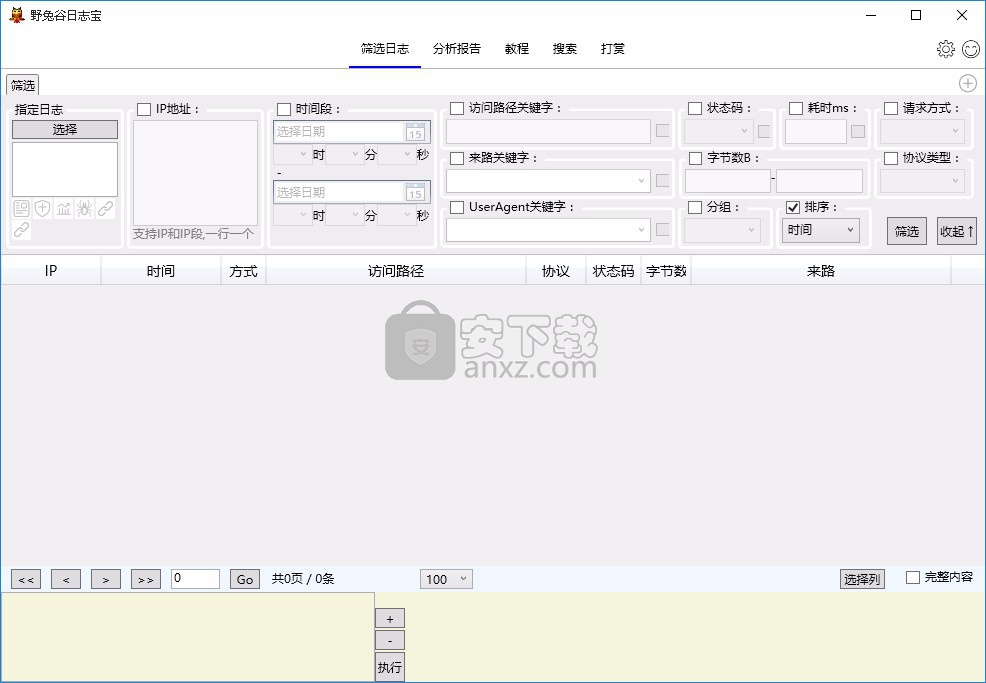Select the 筛选 sub-tab
Viewport: 986px width, 683px height.
click(23, 85)
